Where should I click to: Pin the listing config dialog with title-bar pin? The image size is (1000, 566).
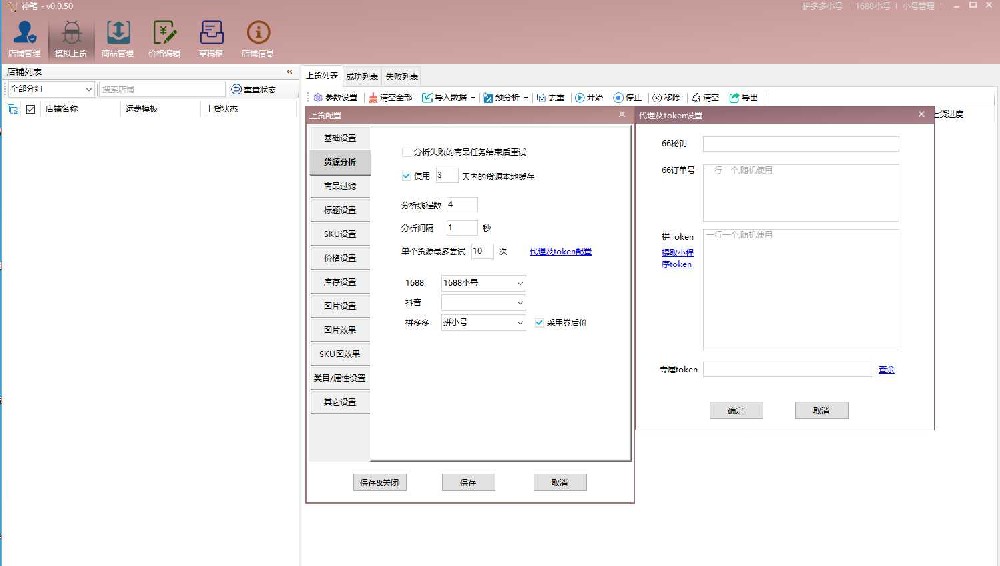pyautogui.click(x=622, y=115)
